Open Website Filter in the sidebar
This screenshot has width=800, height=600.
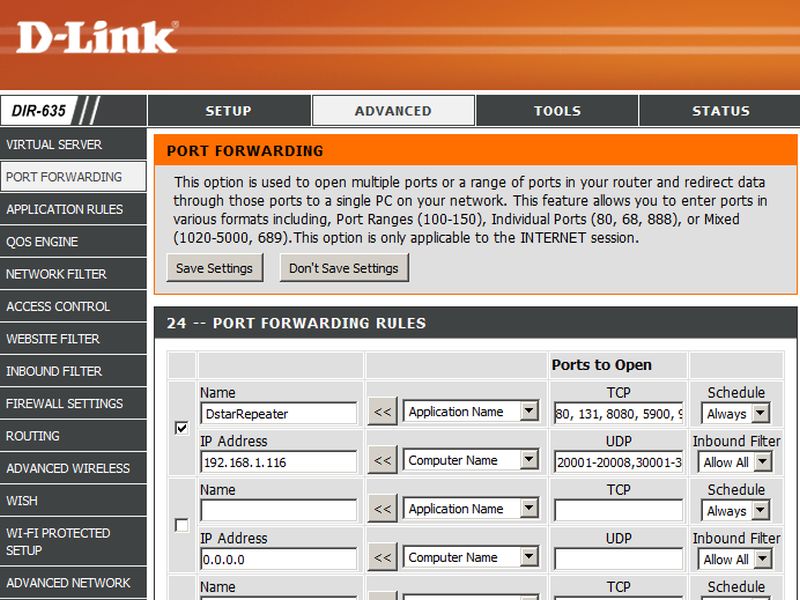point(73,339)
